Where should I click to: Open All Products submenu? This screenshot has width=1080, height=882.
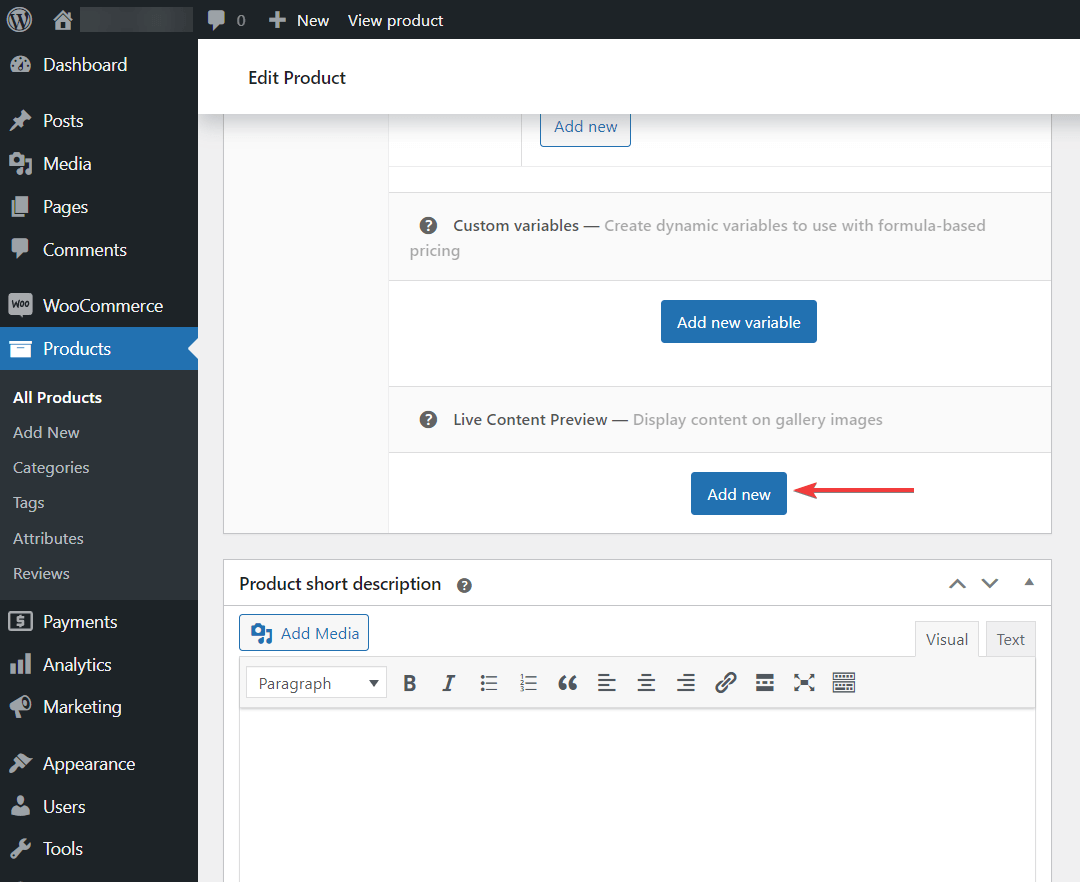tap(57, 397)
